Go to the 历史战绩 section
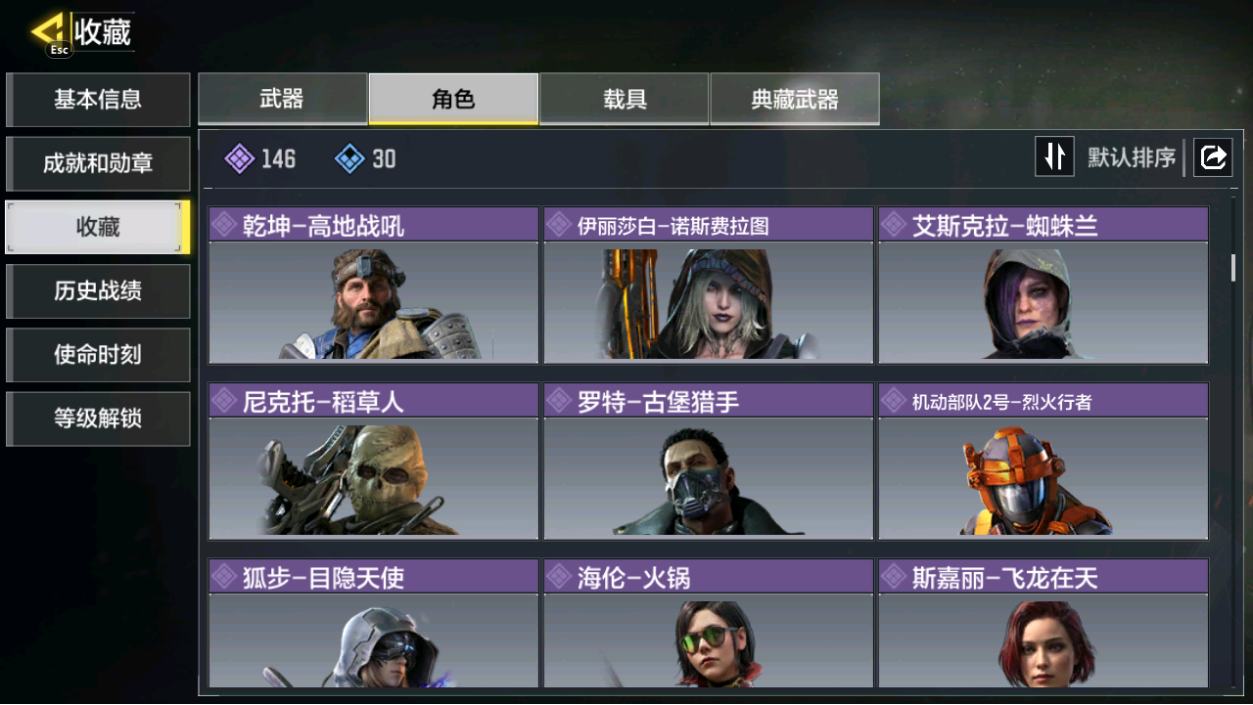1253x705 pixels. point(98,291)
